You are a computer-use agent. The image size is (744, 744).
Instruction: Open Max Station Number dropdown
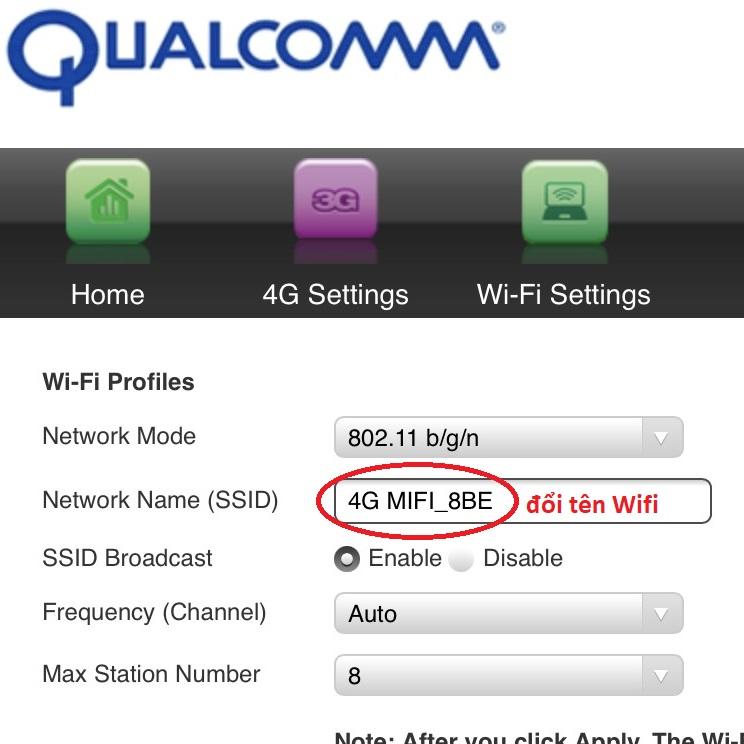[509, 675]
